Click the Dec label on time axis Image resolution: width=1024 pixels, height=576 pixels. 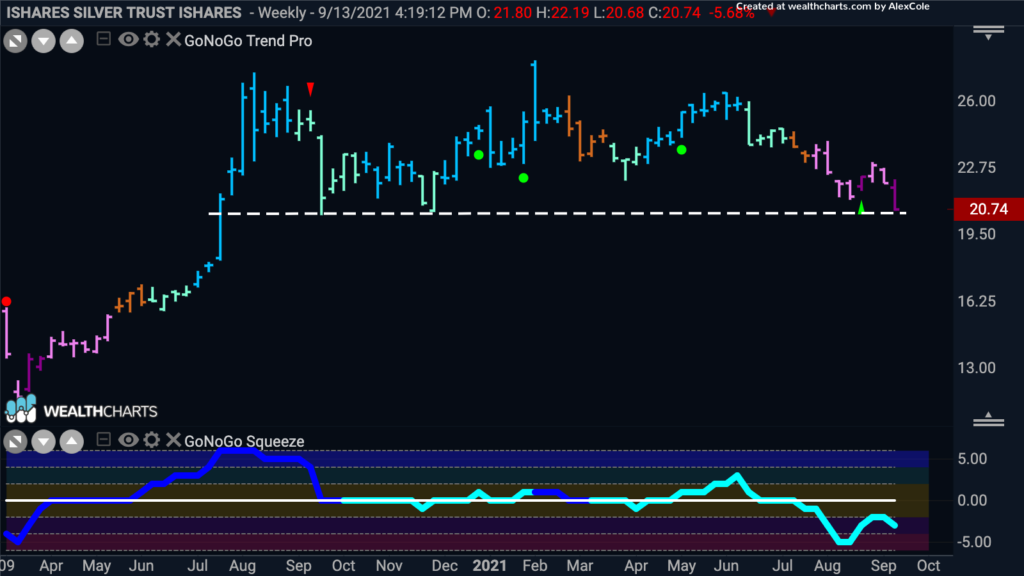[x=444, y=566]
